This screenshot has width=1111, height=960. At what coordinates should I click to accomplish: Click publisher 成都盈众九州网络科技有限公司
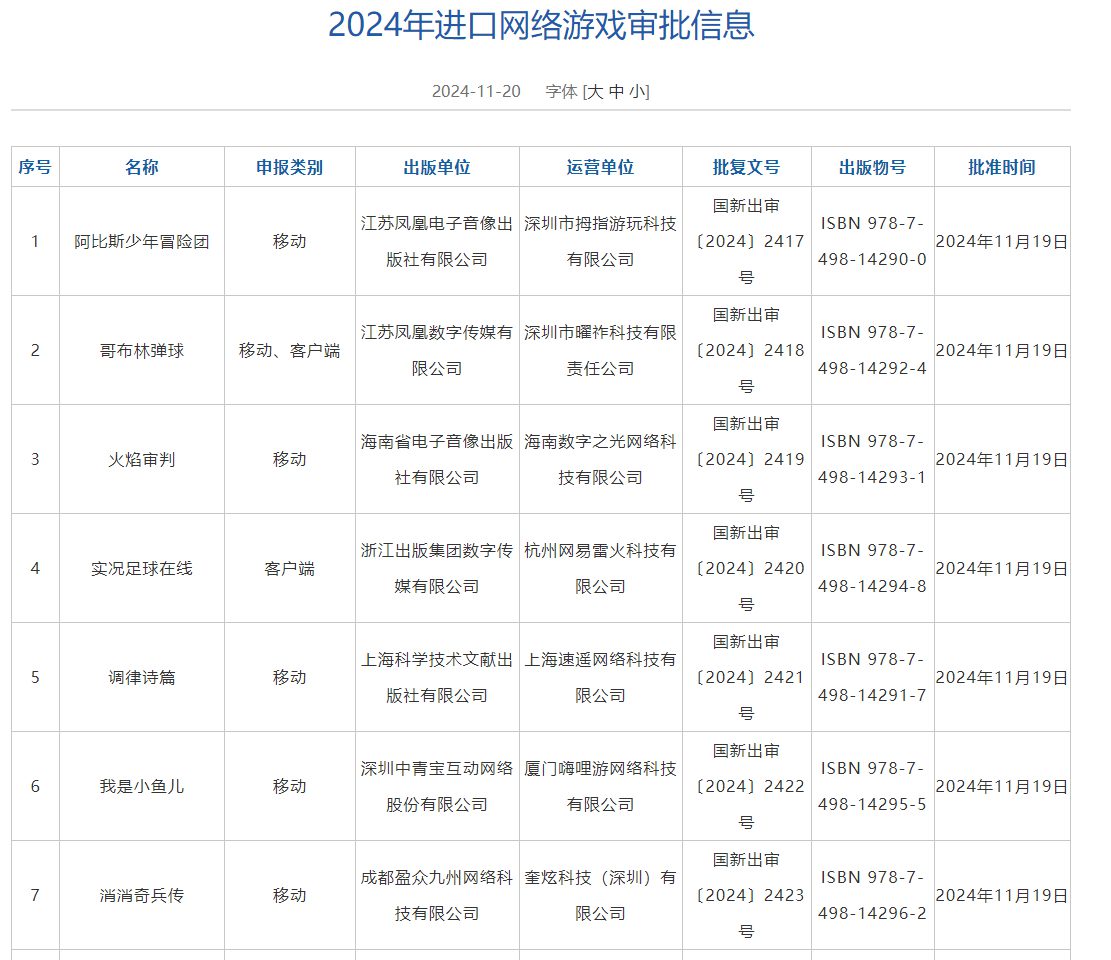437,895
